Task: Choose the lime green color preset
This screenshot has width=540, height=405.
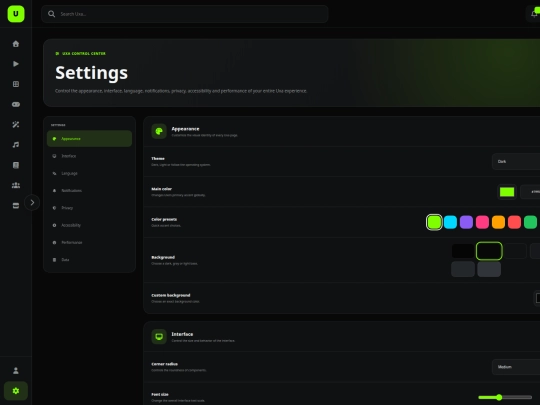Action: tap(434, 222)
